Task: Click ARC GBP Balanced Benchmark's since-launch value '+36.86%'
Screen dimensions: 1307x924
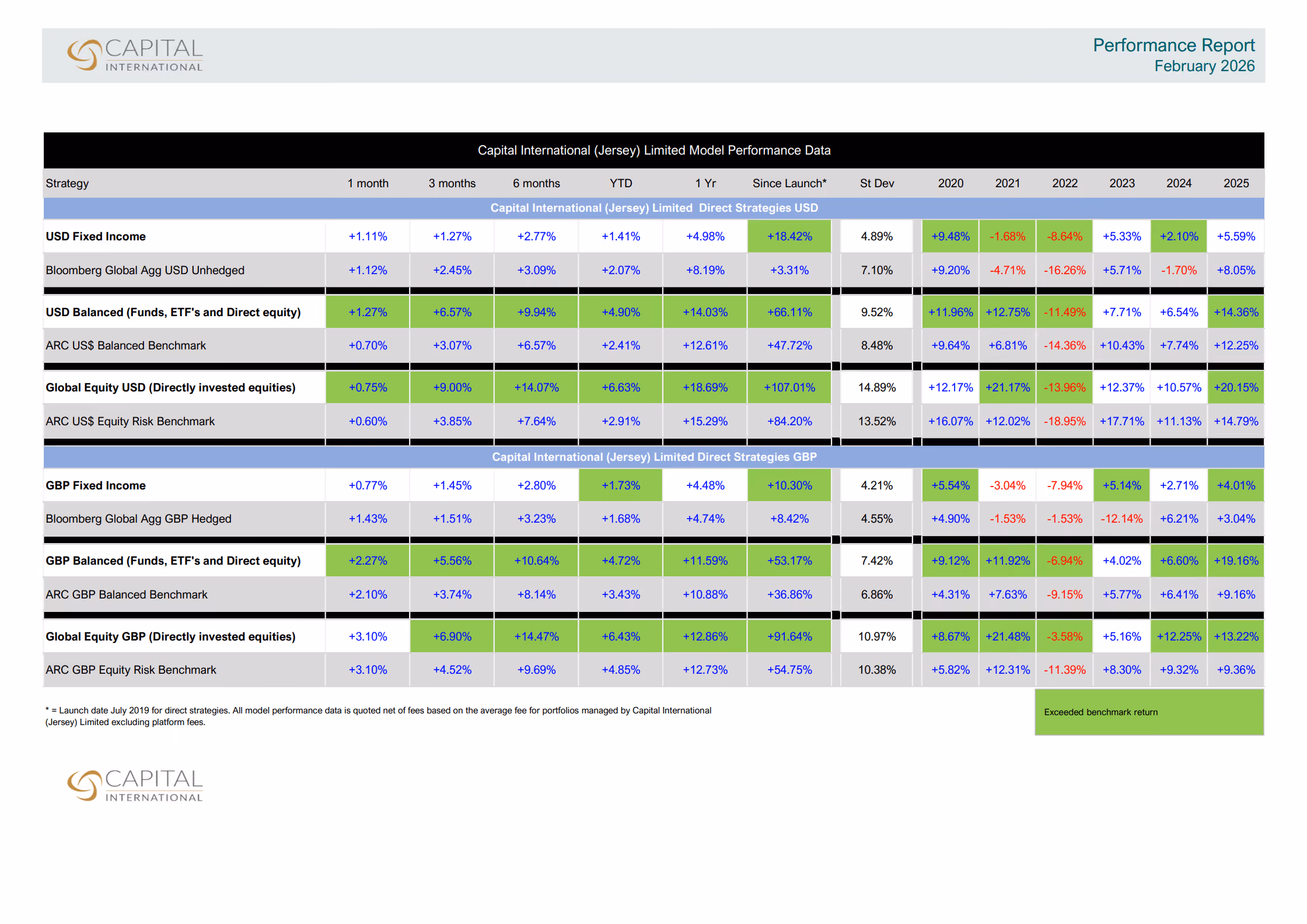Action: tap(789, 594)
